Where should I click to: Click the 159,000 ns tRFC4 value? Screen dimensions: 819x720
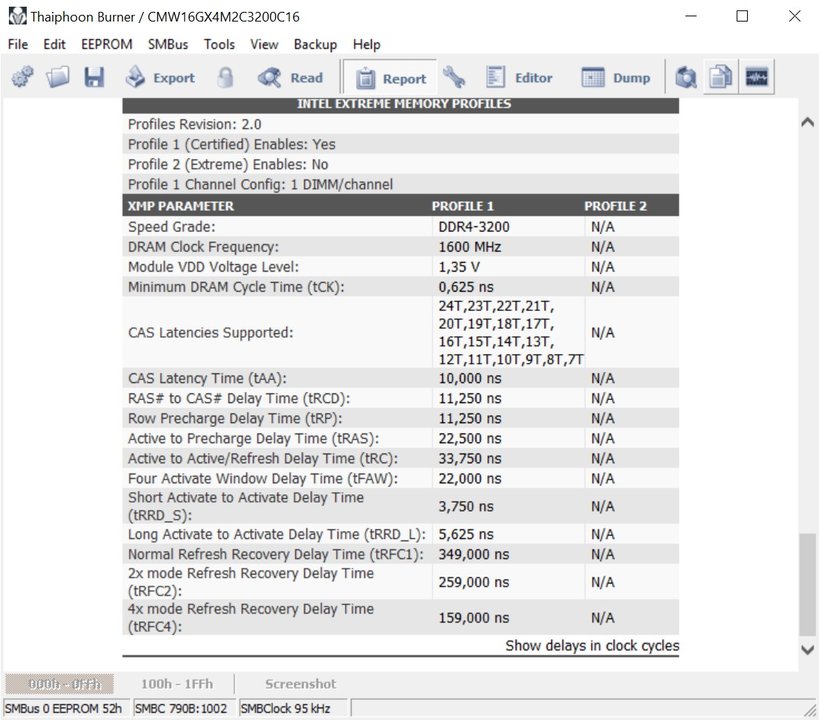point(473,618)
